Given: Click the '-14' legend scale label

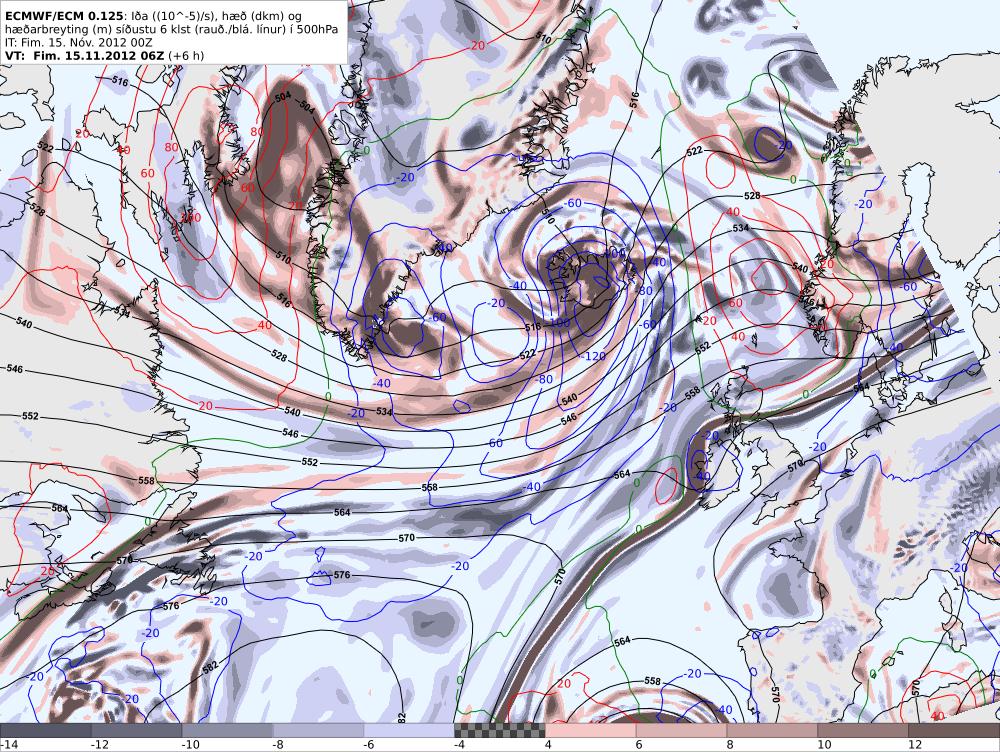Looking at the screenshot, I should click(x=10, y=744).
